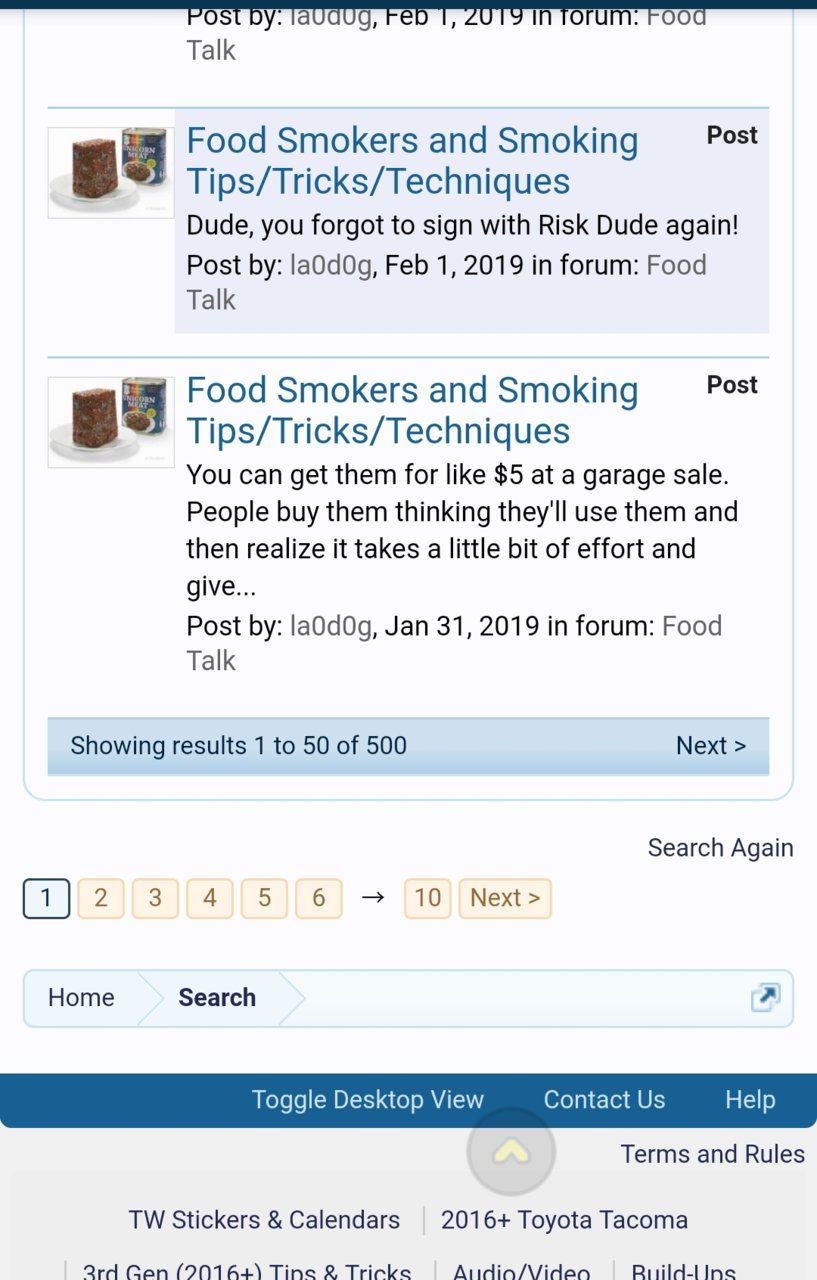Go to Home in the breadcrumb
Viewport: 817px width, 1280px height.
coord(81,997)
